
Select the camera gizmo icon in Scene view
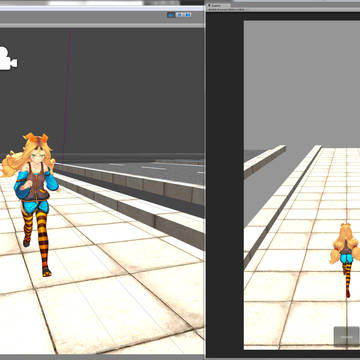coord(7,59)
